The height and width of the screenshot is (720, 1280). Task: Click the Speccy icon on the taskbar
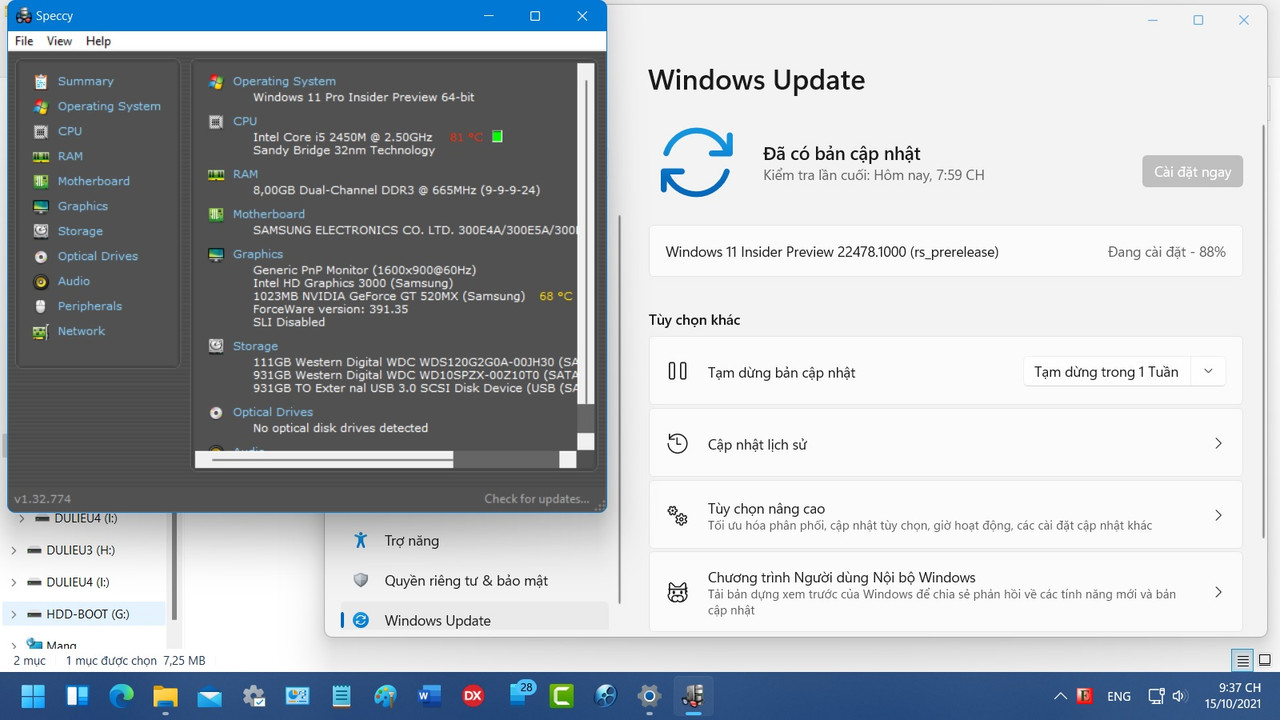pos(693,696)
